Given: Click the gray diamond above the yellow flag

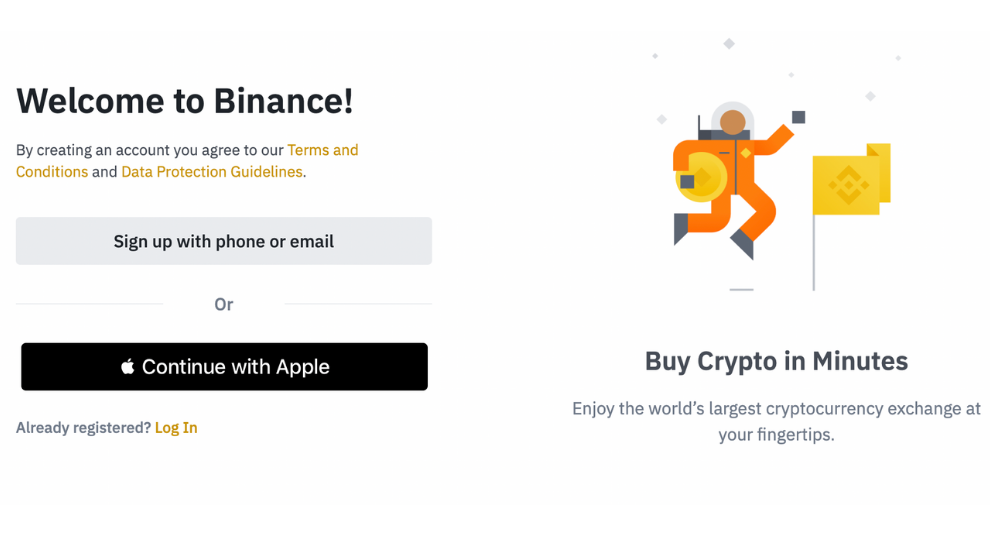Looking at the screenshot, I should [x=870, y=96].
